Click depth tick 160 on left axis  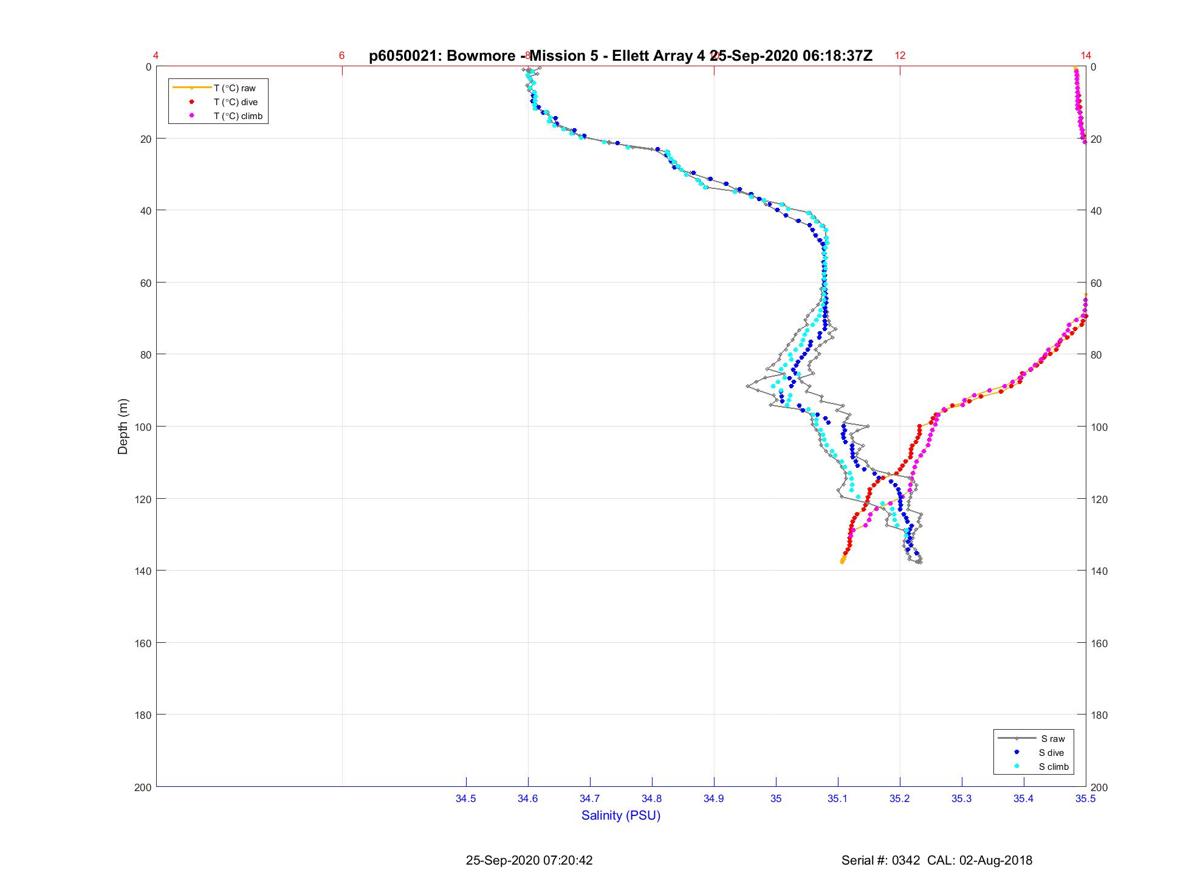[143, 643]
